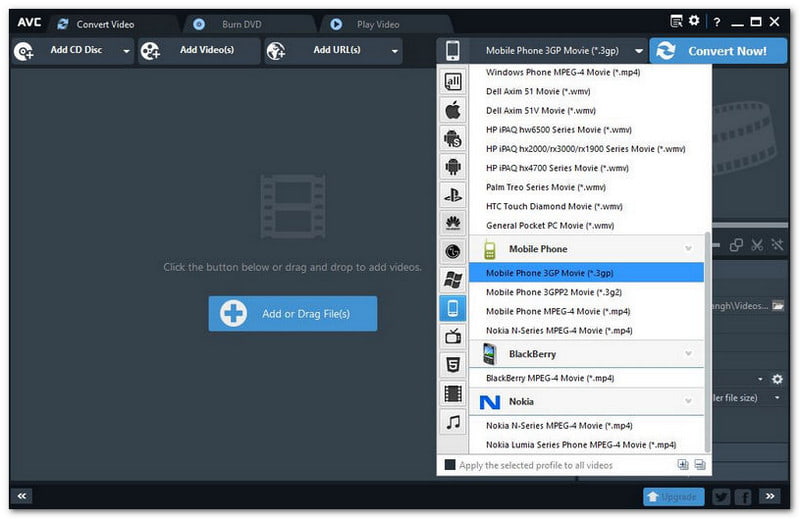Select the highlighted mobile phone category icon
This screenshot has height=519, width=800.
[x=453, y=308]
